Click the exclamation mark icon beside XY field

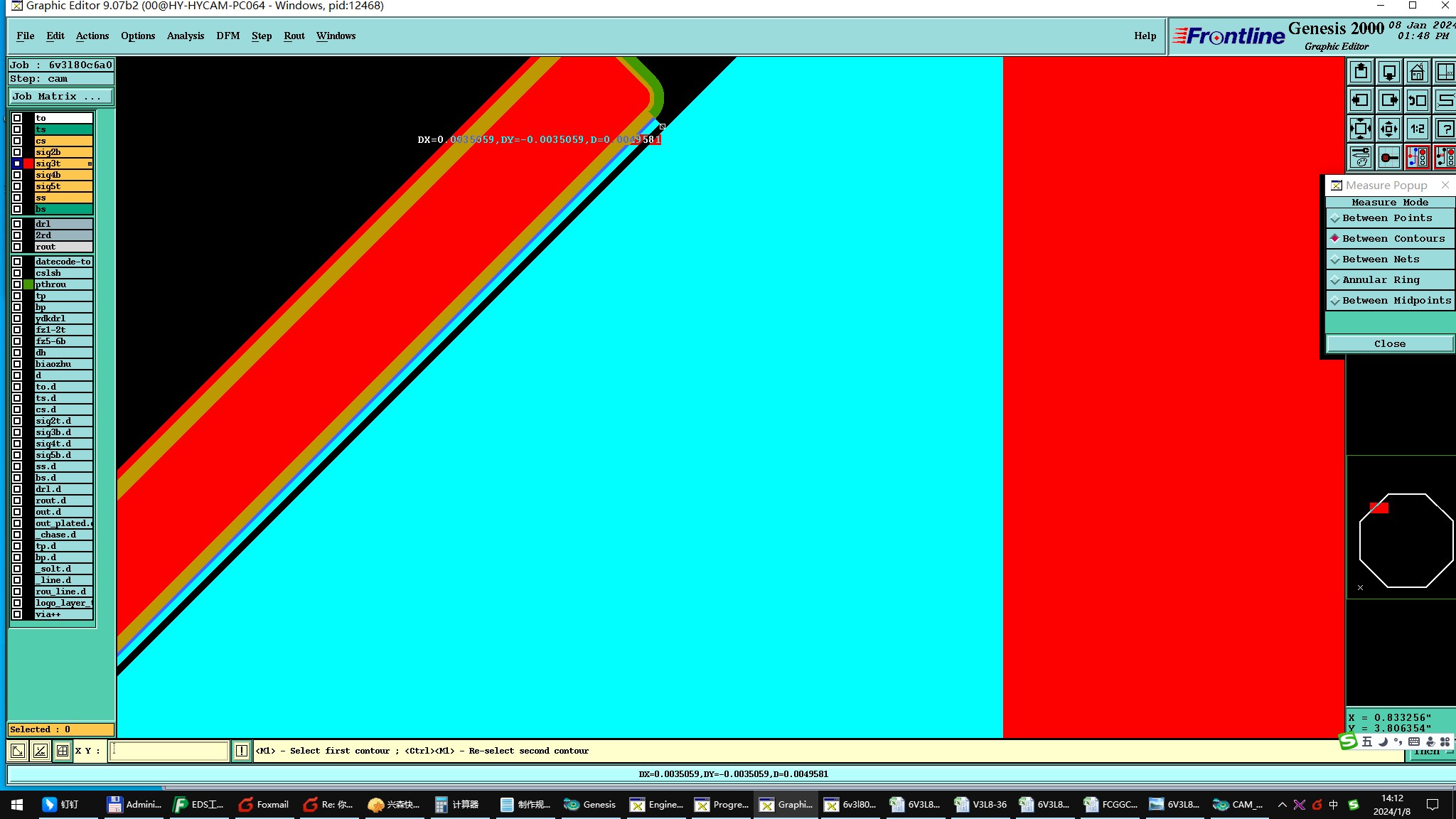242,751
